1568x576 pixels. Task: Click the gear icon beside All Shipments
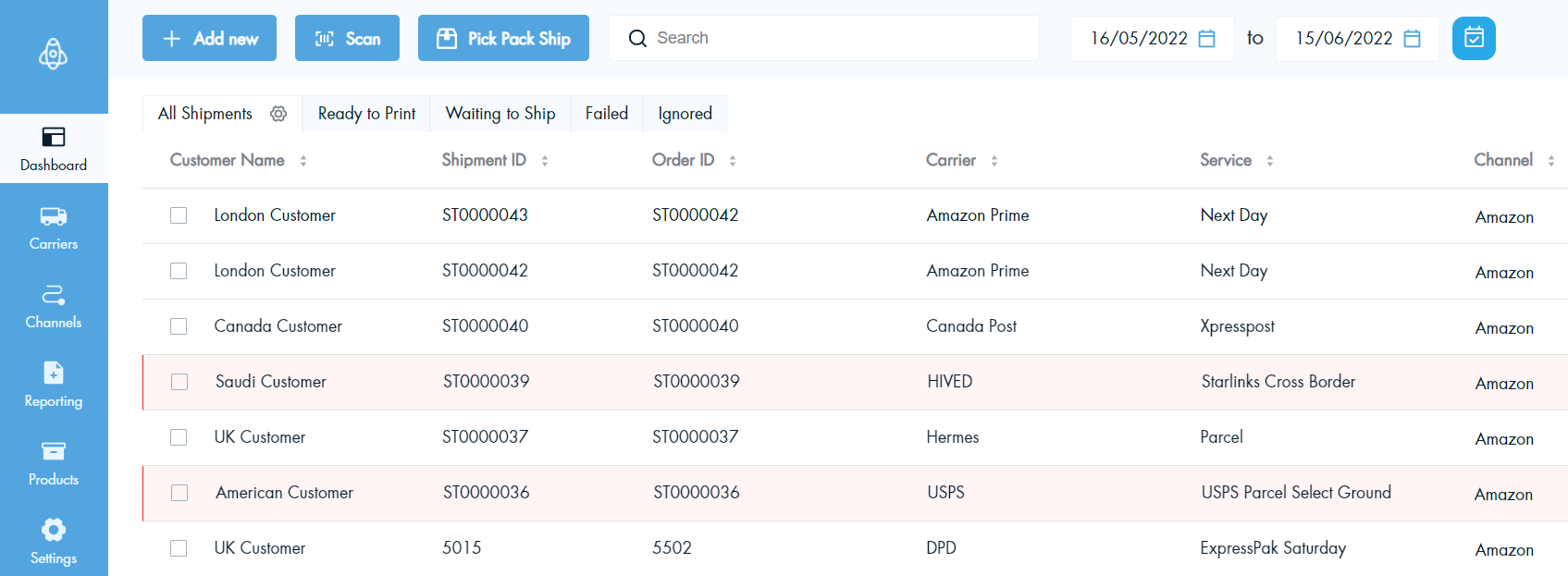(278, 114)
